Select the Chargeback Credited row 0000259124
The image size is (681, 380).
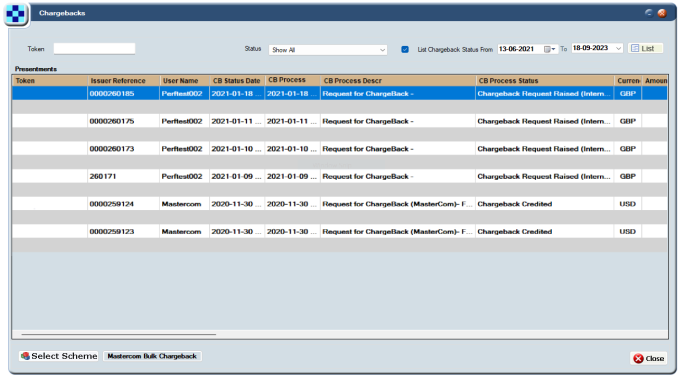[x=340, y=204]
